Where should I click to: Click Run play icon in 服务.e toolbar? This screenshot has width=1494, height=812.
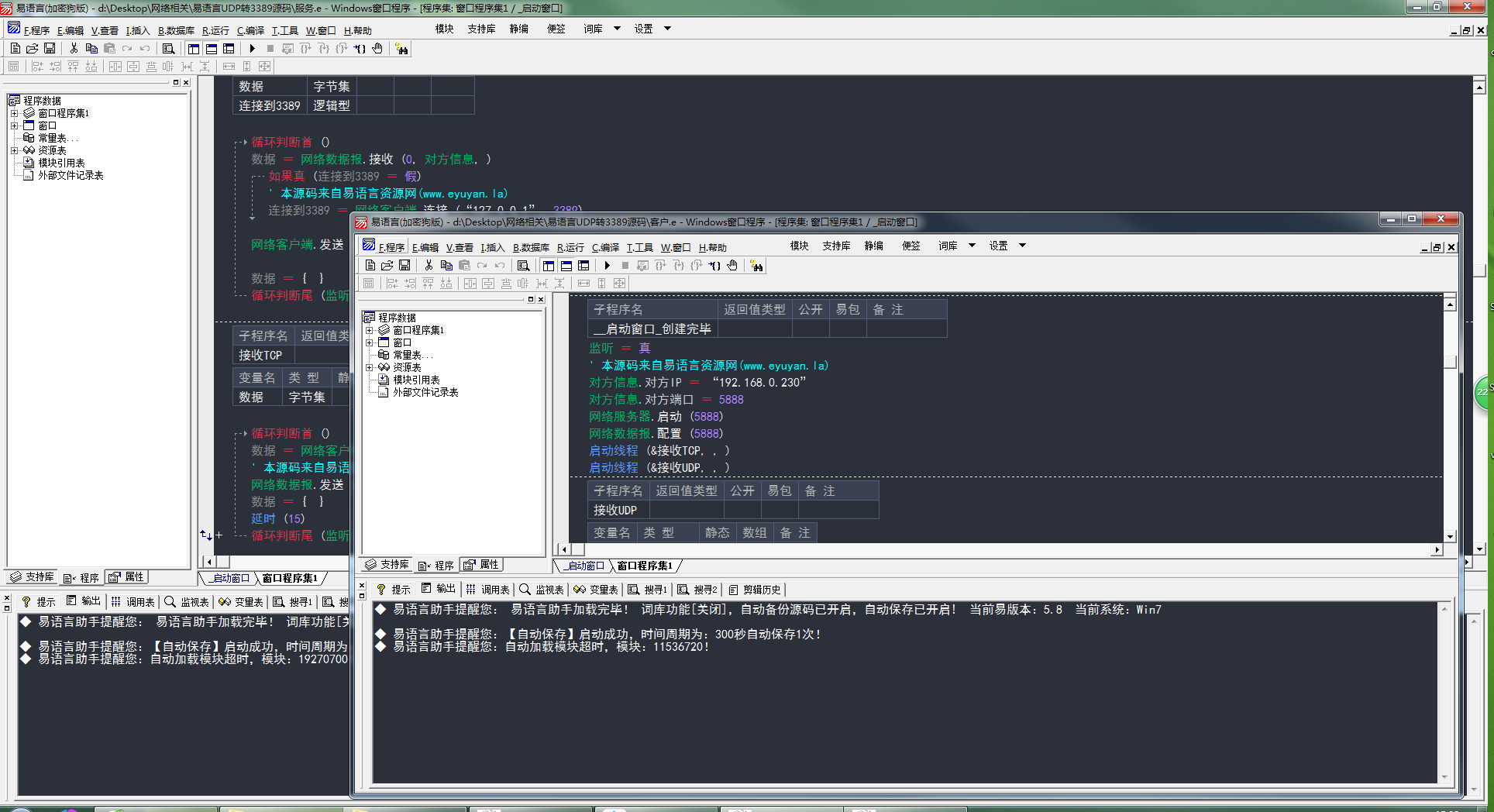[x=252, y=48]
